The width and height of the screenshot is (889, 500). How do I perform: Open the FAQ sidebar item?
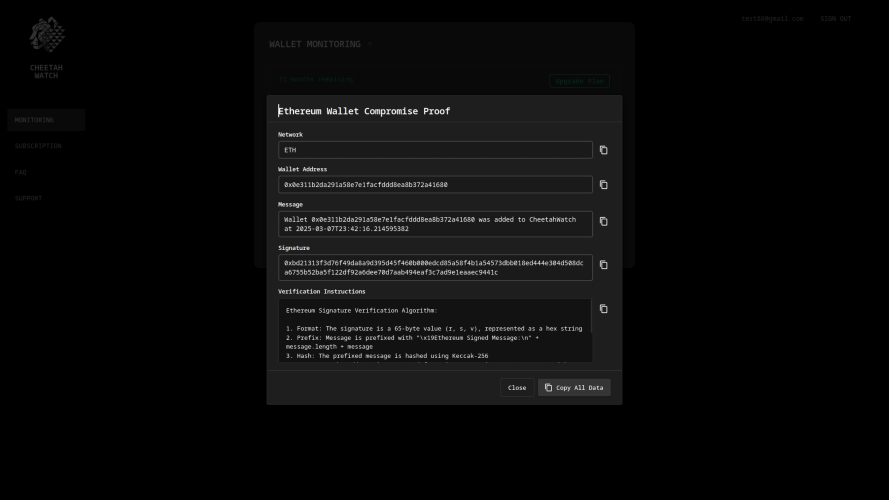(21, 172)
